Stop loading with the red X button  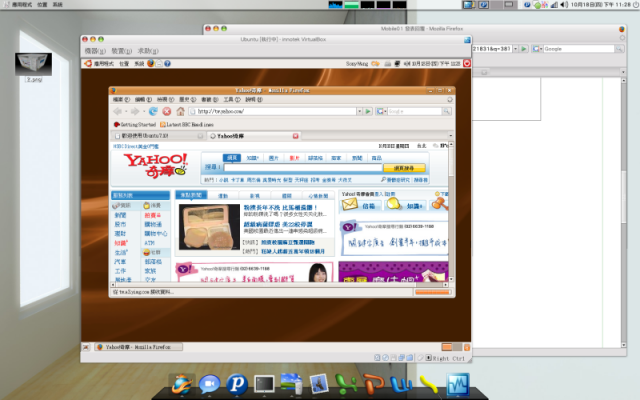167,111
